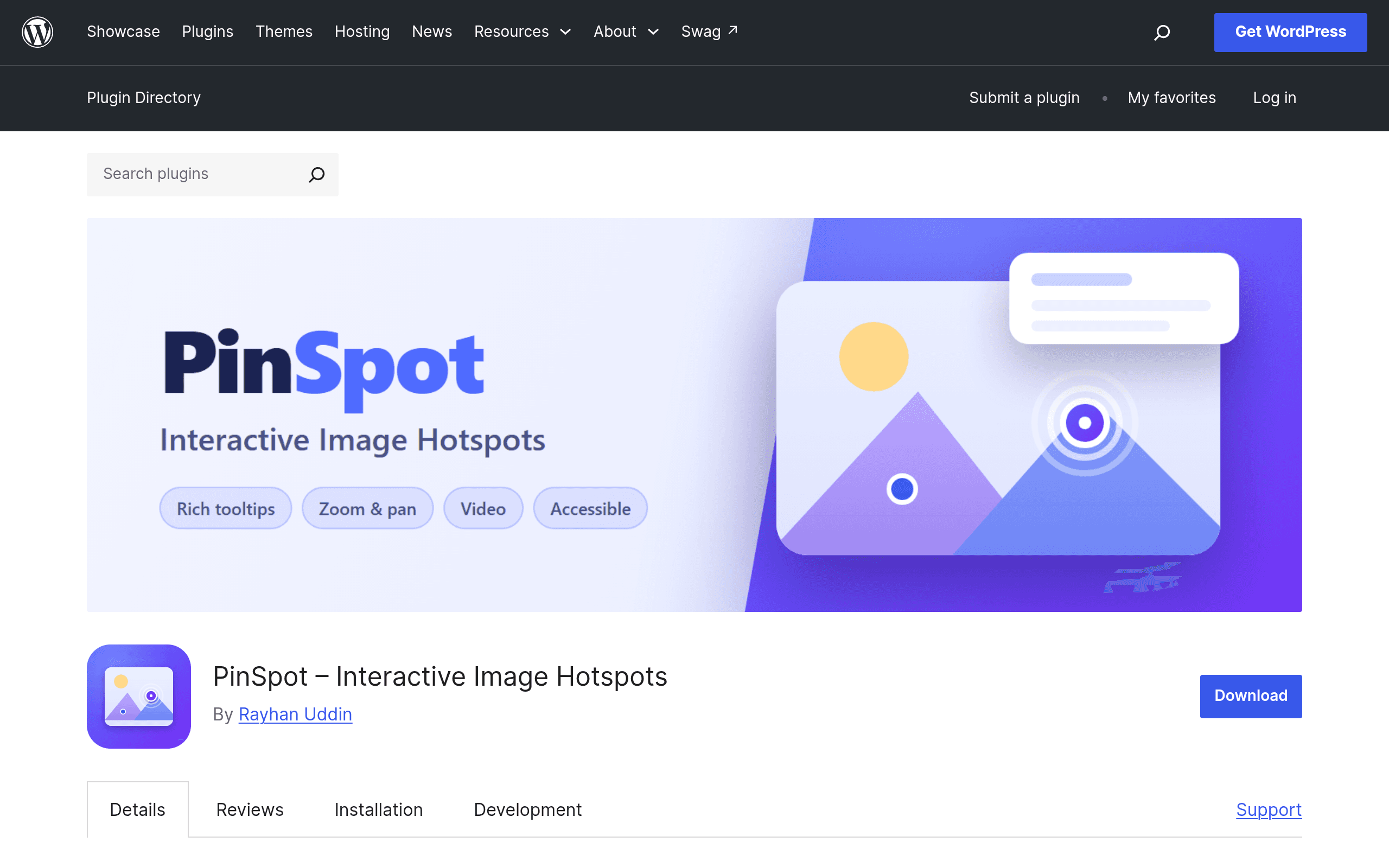Switch to the Installation tab
1389x868 pixels.
click(x=379, y=809)
